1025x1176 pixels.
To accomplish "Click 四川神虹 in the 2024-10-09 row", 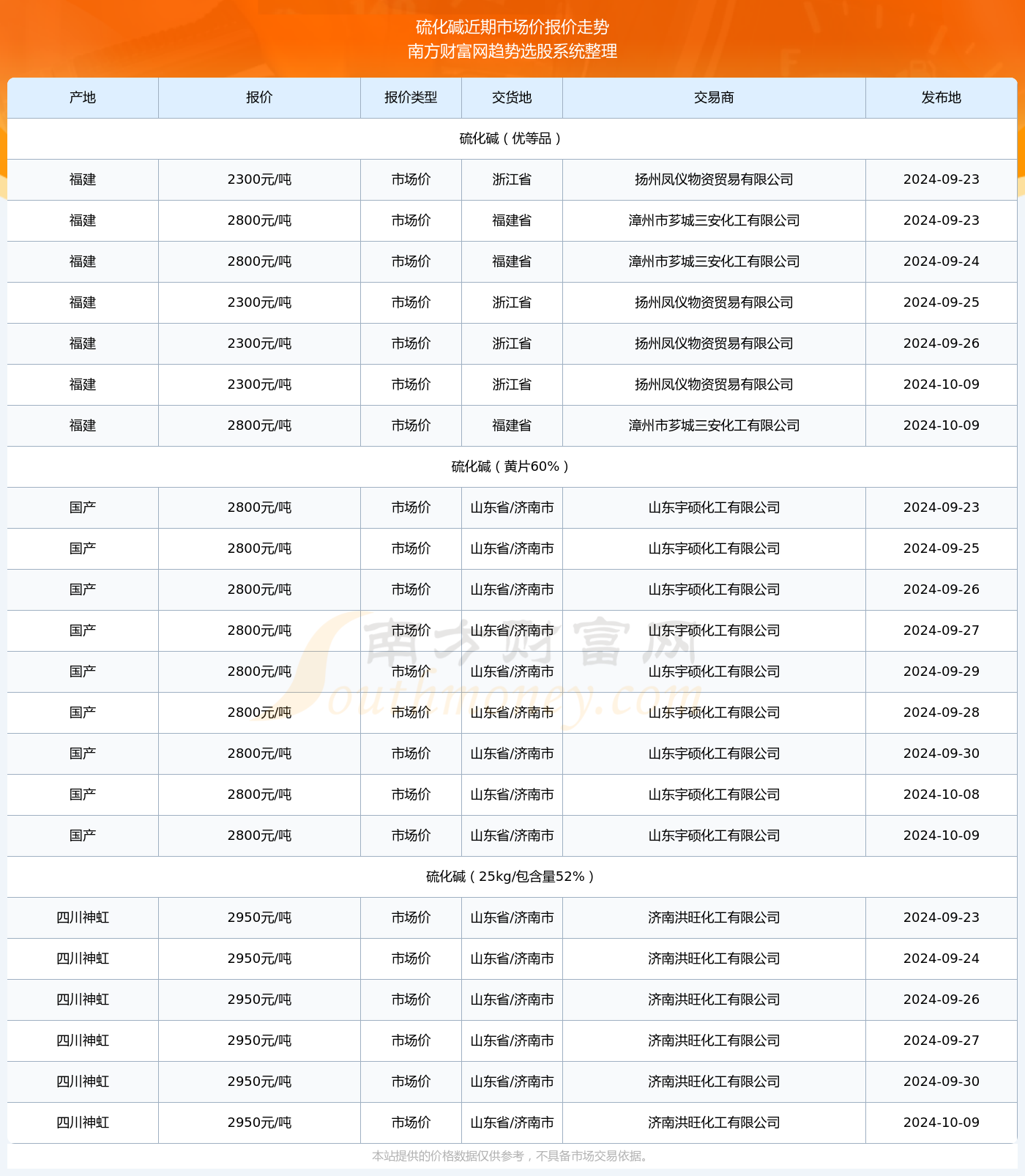I will click(x=83, y=1123).
